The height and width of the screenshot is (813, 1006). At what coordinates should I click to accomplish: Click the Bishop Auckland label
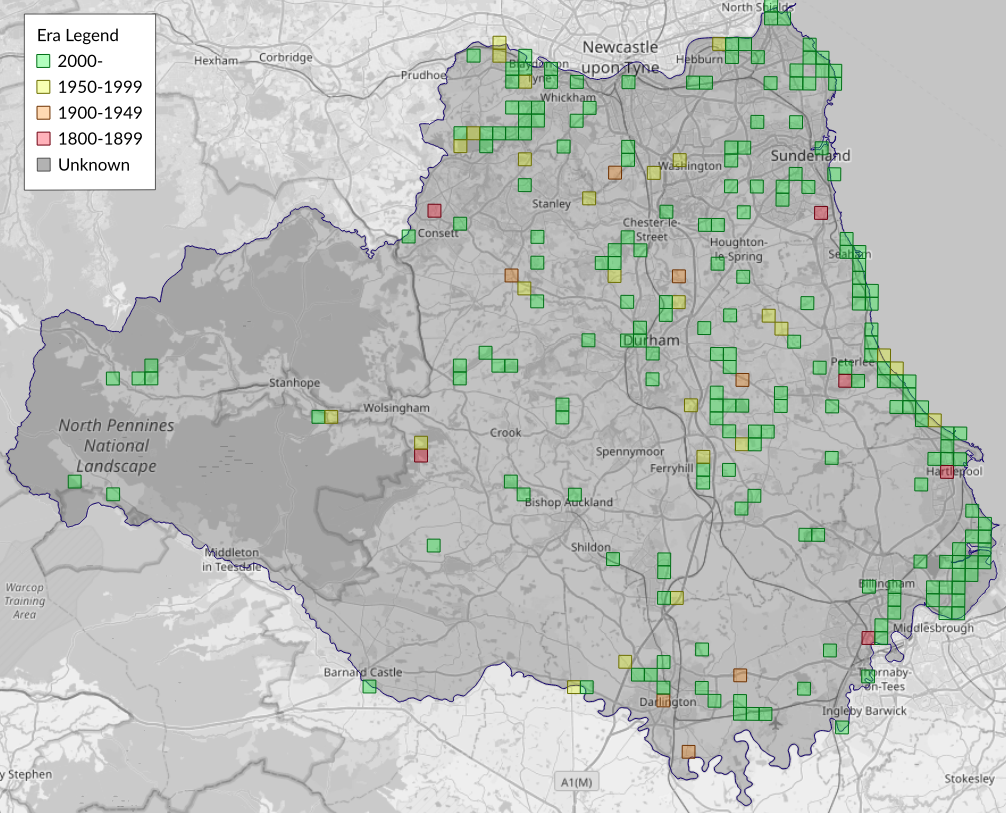pyautogui.click(x=568, y=502)
